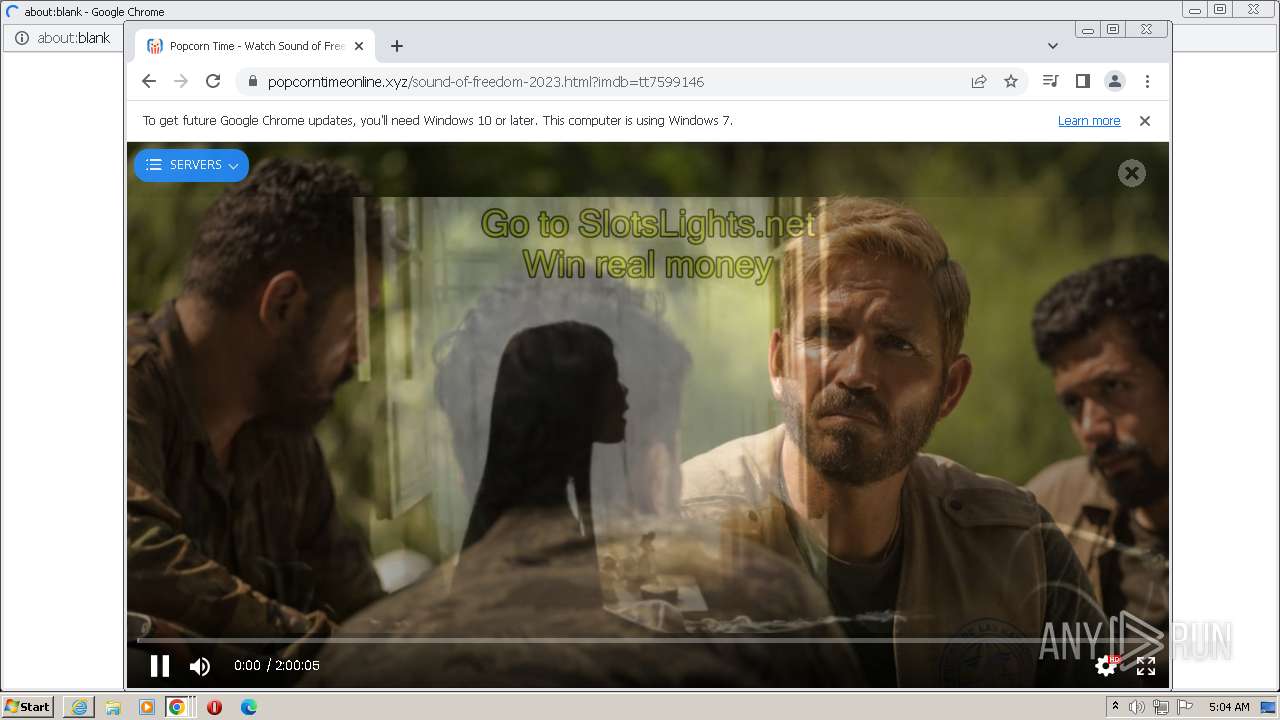Minimize the background about:blank Chrome window

click(1195, 10)
